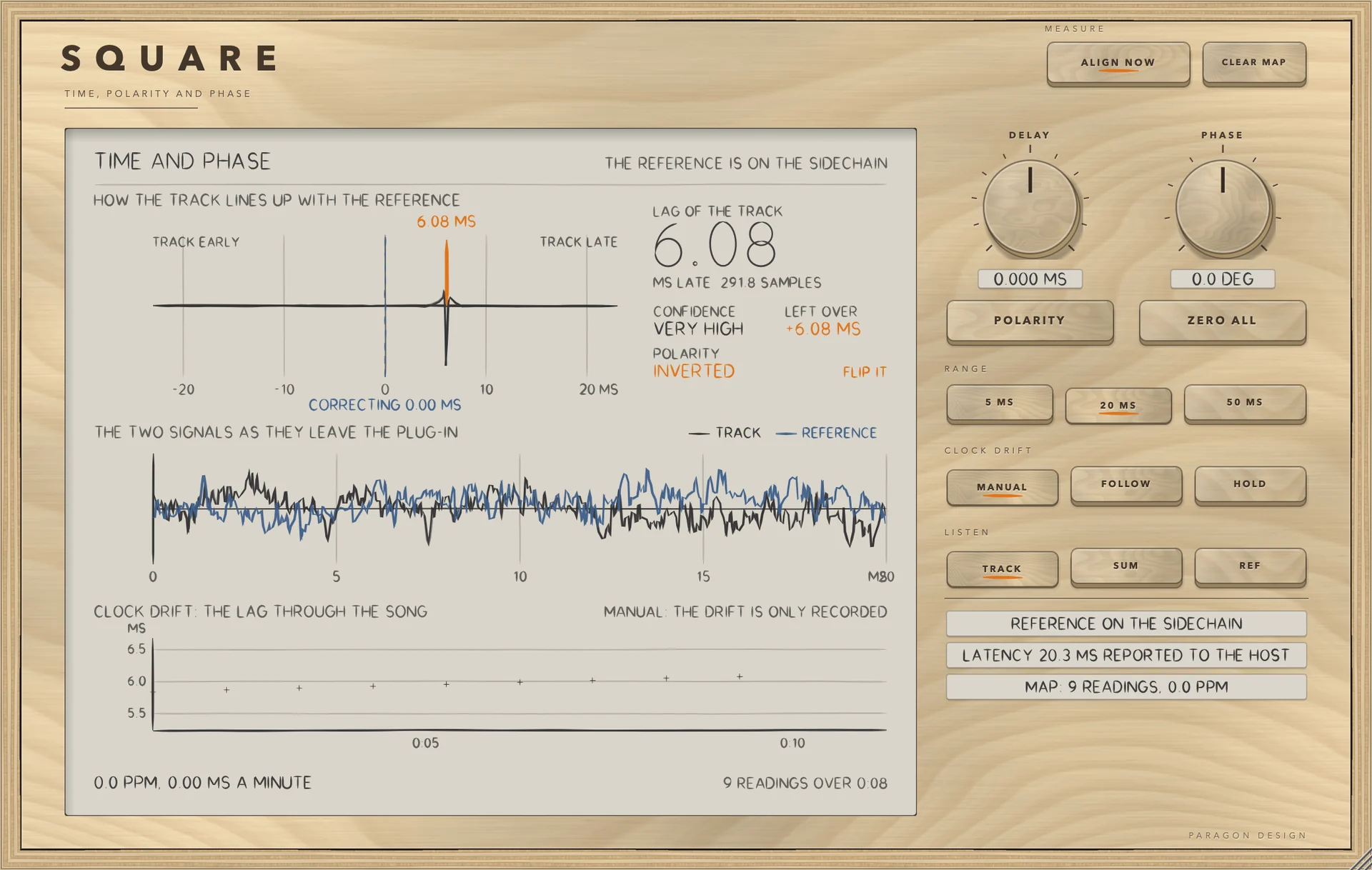
Task: Select the 0.000 MS delay value field
Action: (x=1030, y=279)
